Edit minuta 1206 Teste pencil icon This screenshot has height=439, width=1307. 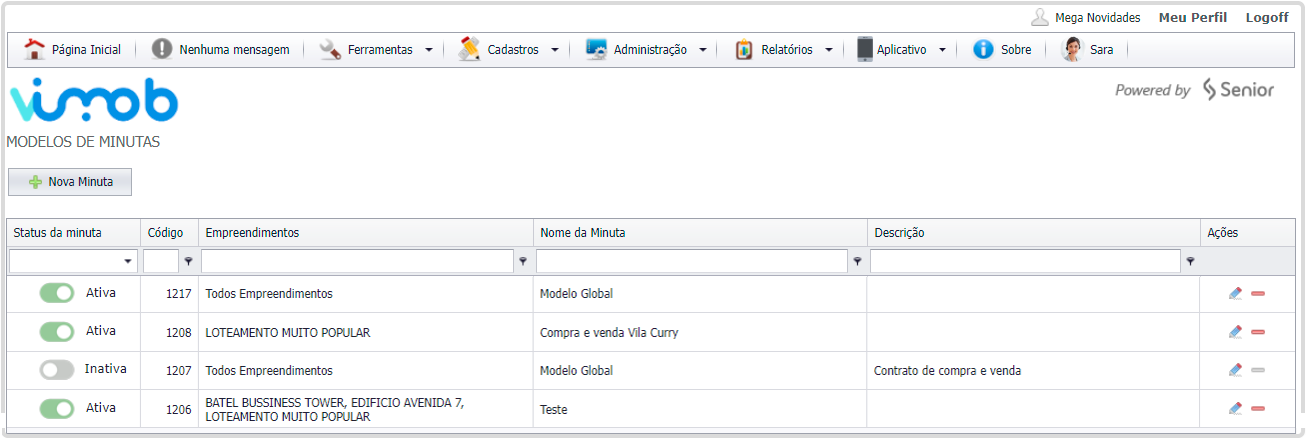[x=1236, y=407]
